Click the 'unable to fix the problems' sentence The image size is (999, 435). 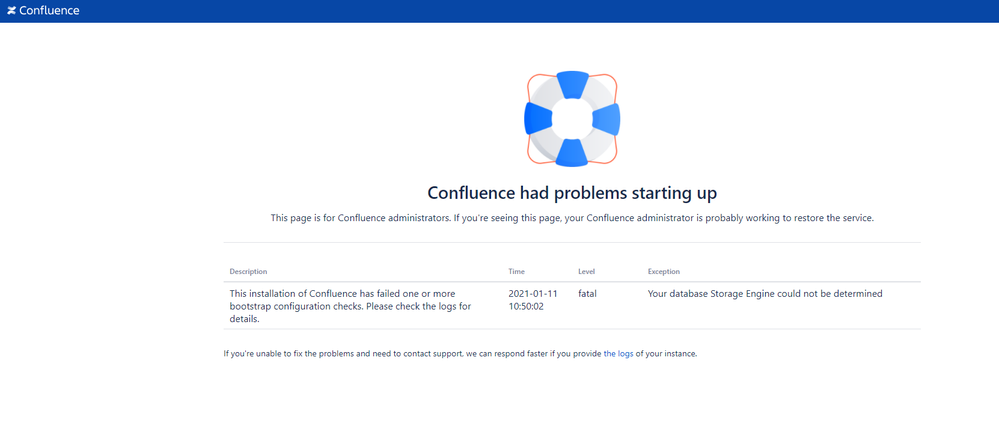[x=460, y=353]
